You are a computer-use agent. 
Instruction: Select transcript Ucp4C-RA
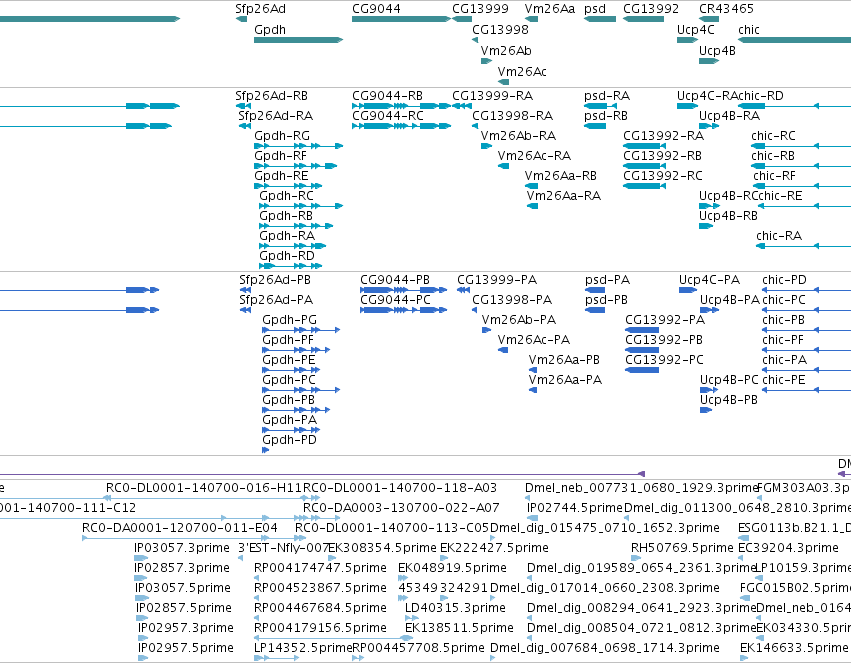(x=688, y=106)
